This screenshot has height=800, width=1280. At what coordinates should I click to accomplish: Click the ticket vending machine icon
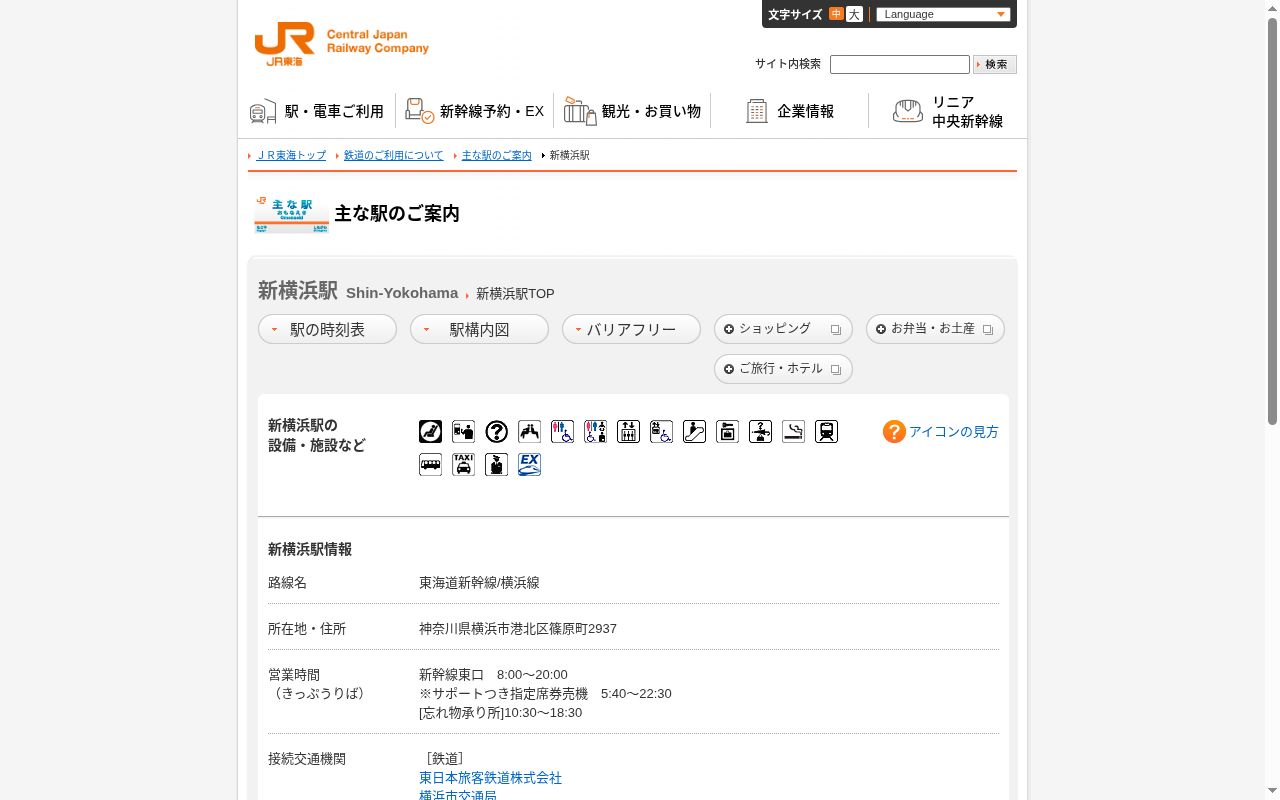coord(463,432)
